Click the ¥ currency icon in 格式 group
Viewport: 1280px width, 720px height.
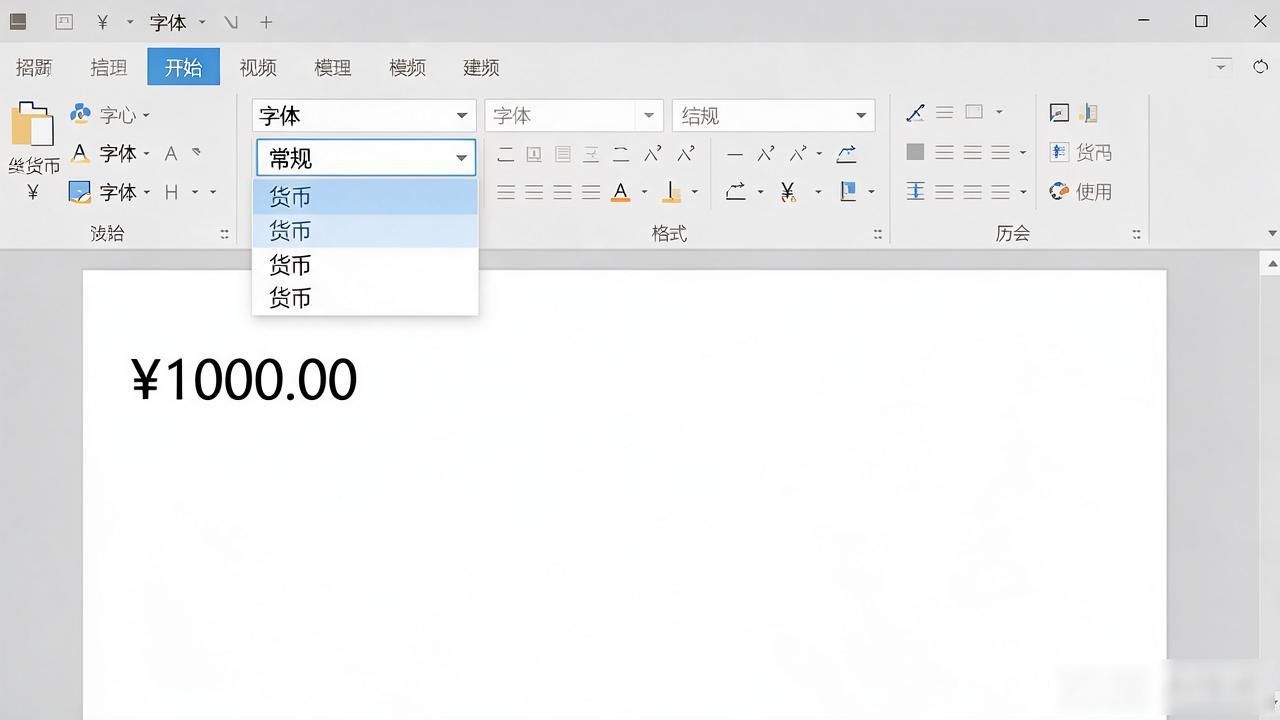point(788,191)
